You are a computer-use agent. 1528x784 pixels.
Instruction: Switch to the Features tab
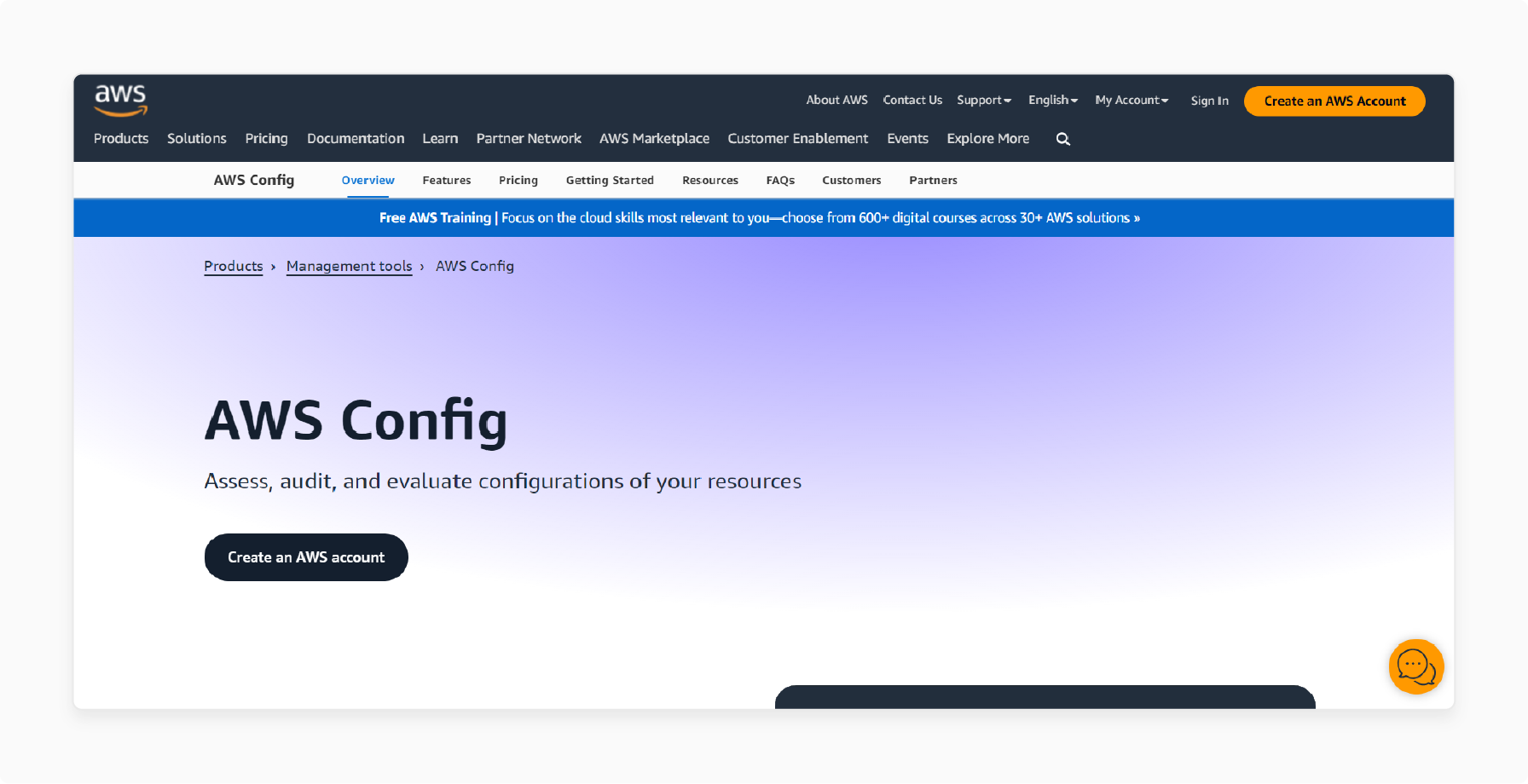pos(447,181)
